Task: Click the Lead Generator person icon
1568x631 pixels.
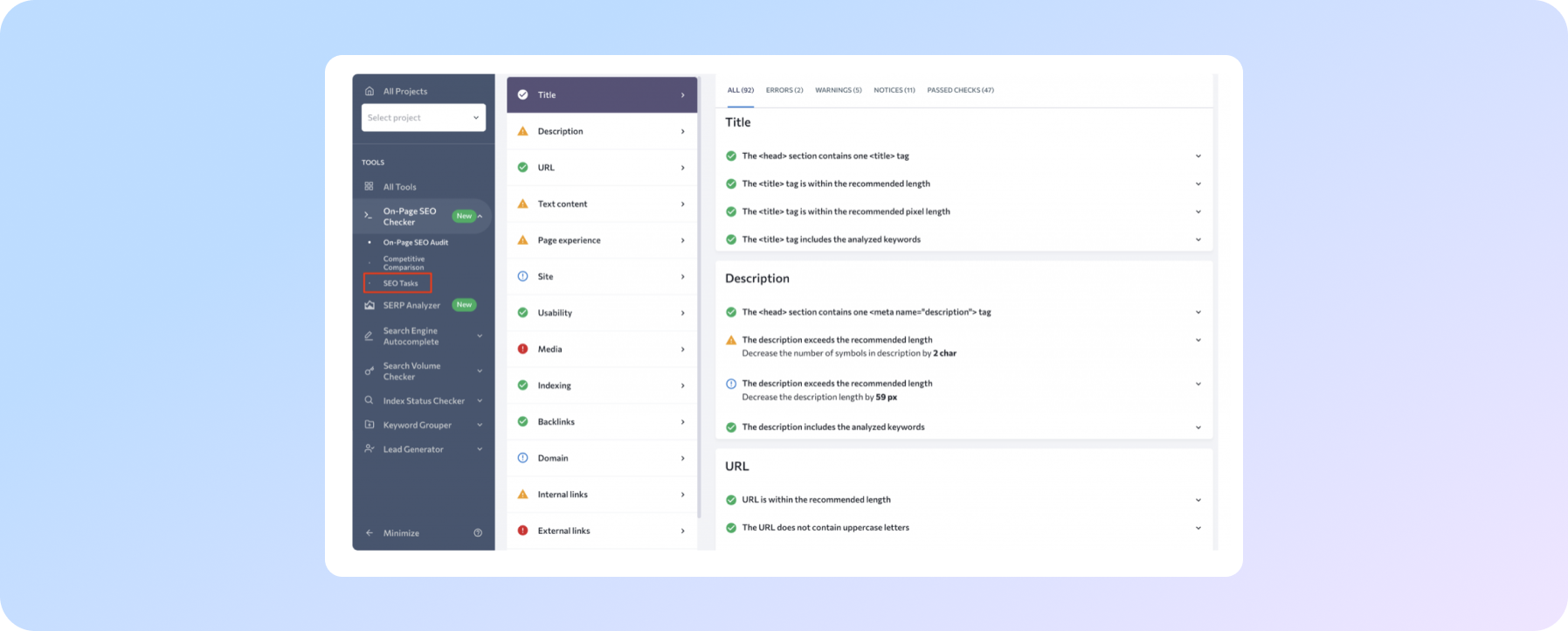Action: tap(369, 449)
